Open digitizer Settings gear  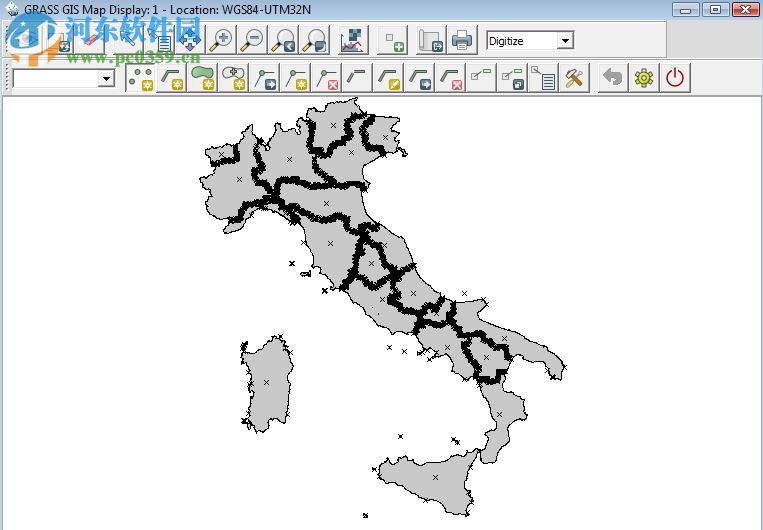pos(644,78)
